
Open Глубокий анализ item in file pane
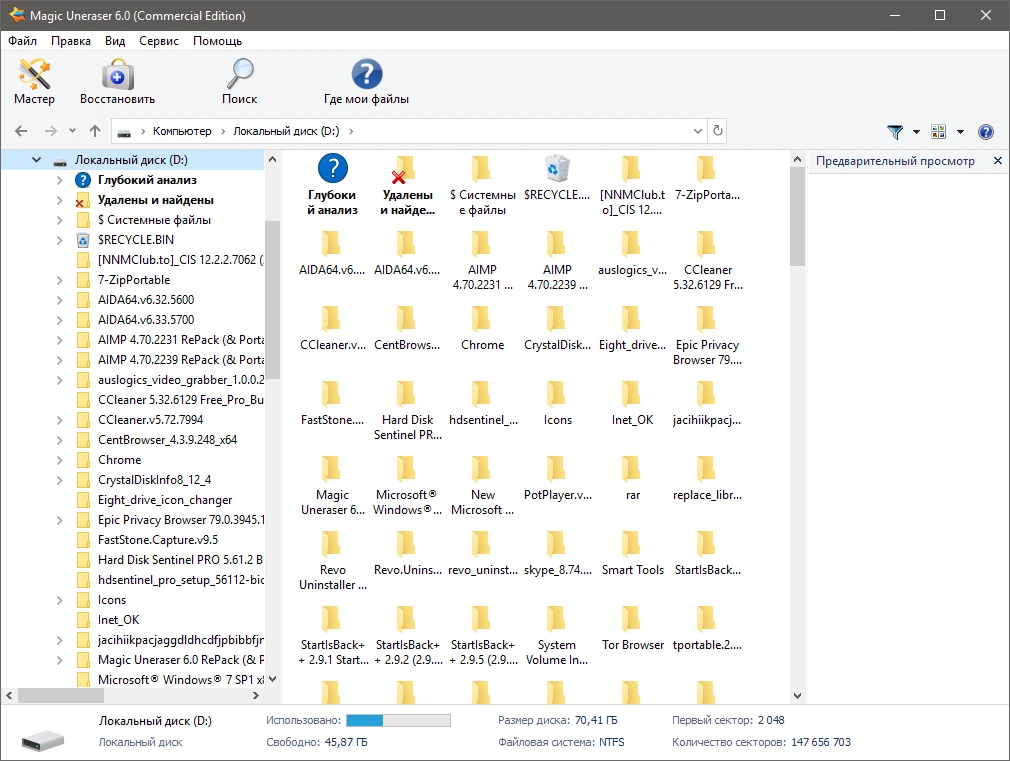[x=332, y=185]
